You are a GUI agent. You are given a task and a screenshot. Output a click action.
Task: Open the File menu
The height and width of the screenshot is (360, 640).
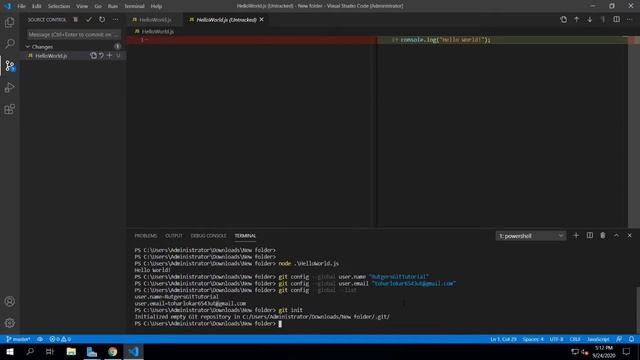click(x=21, y=6)
